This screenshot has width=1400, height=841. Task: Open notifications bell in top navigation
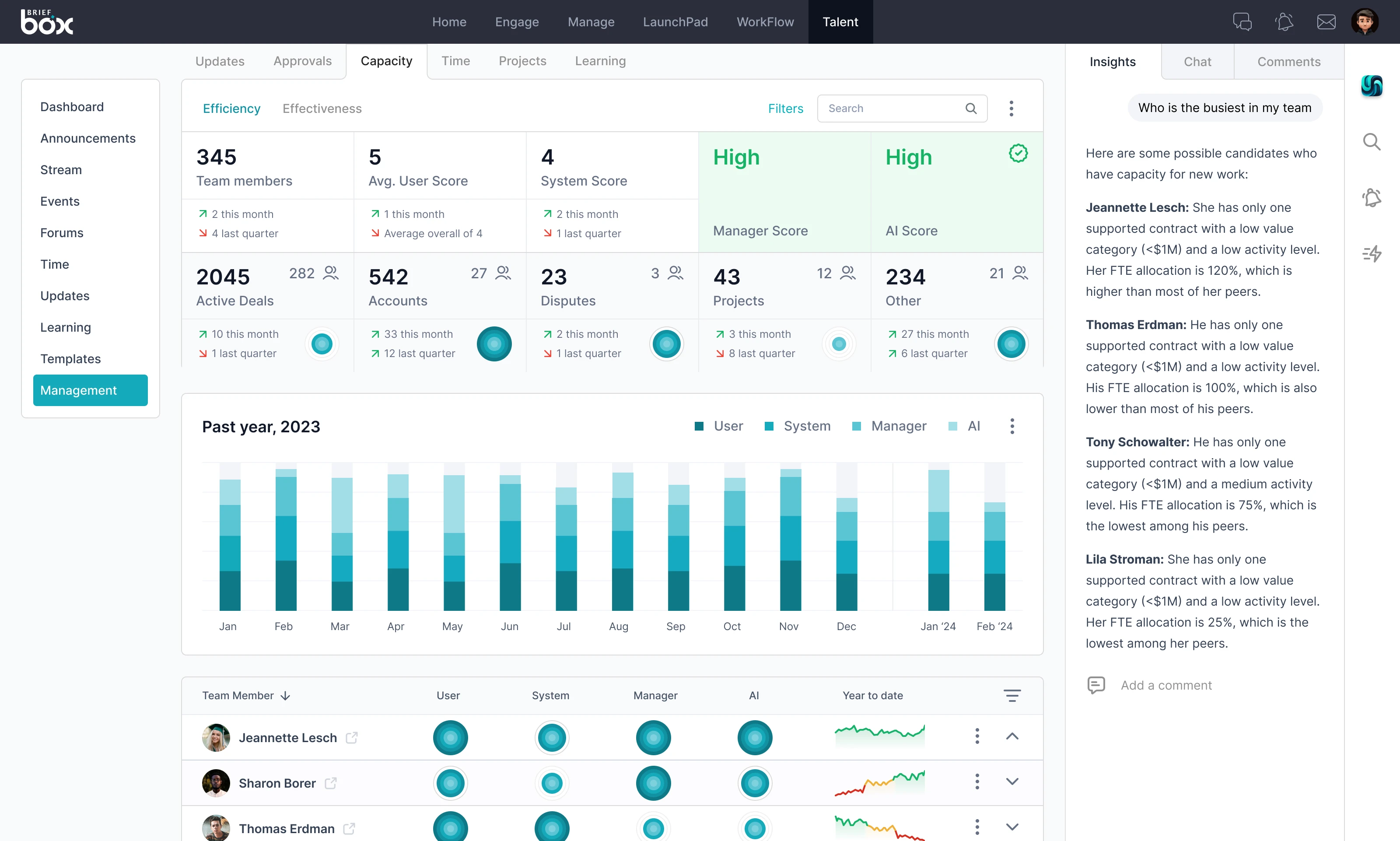1284,22
